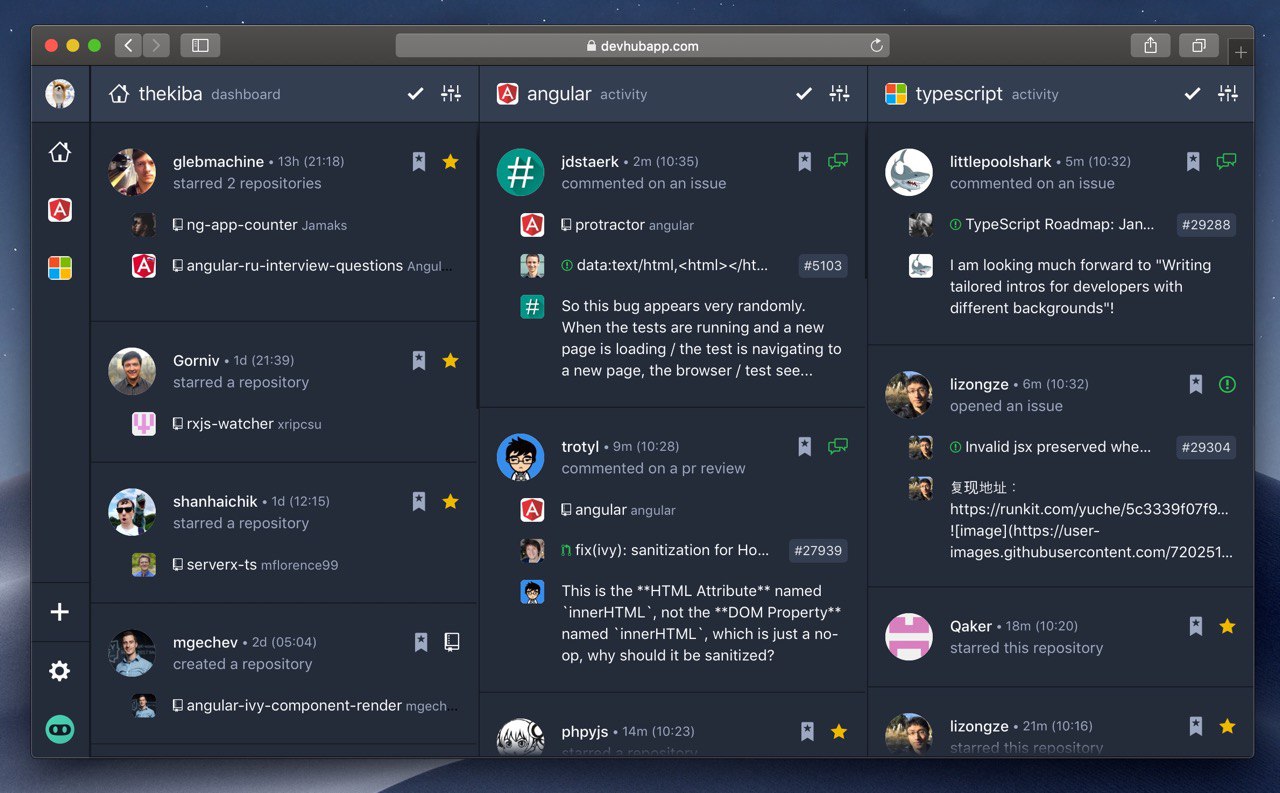Click repository icon on mgechev card

pyautogui.click(x=452, y=642)
